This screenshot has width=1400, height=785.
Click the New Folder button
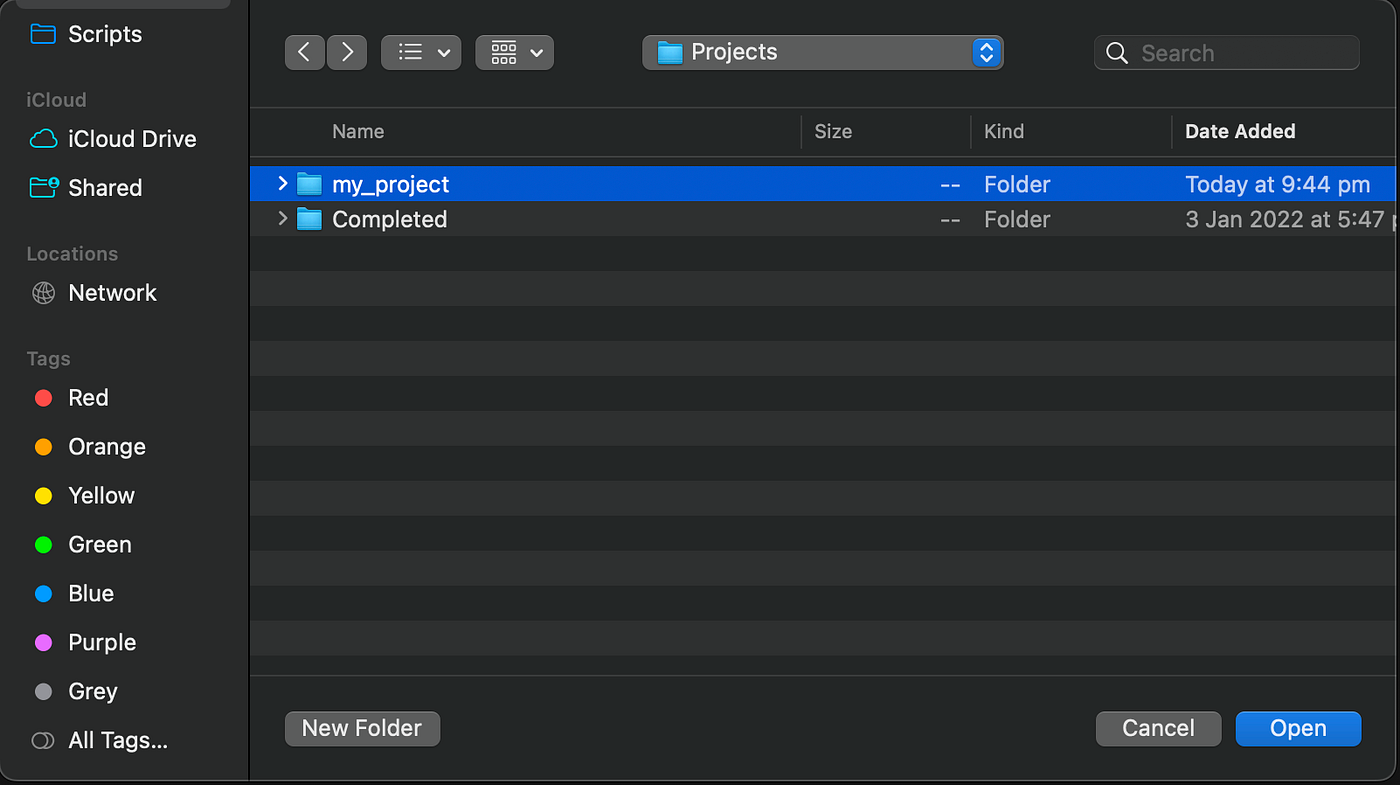362,729
